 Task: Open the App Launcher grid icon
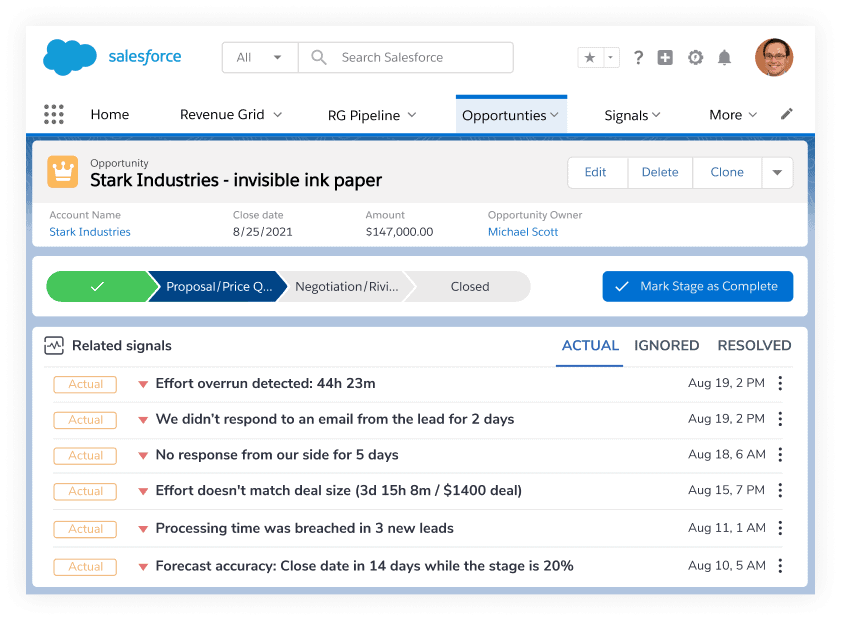54,114
